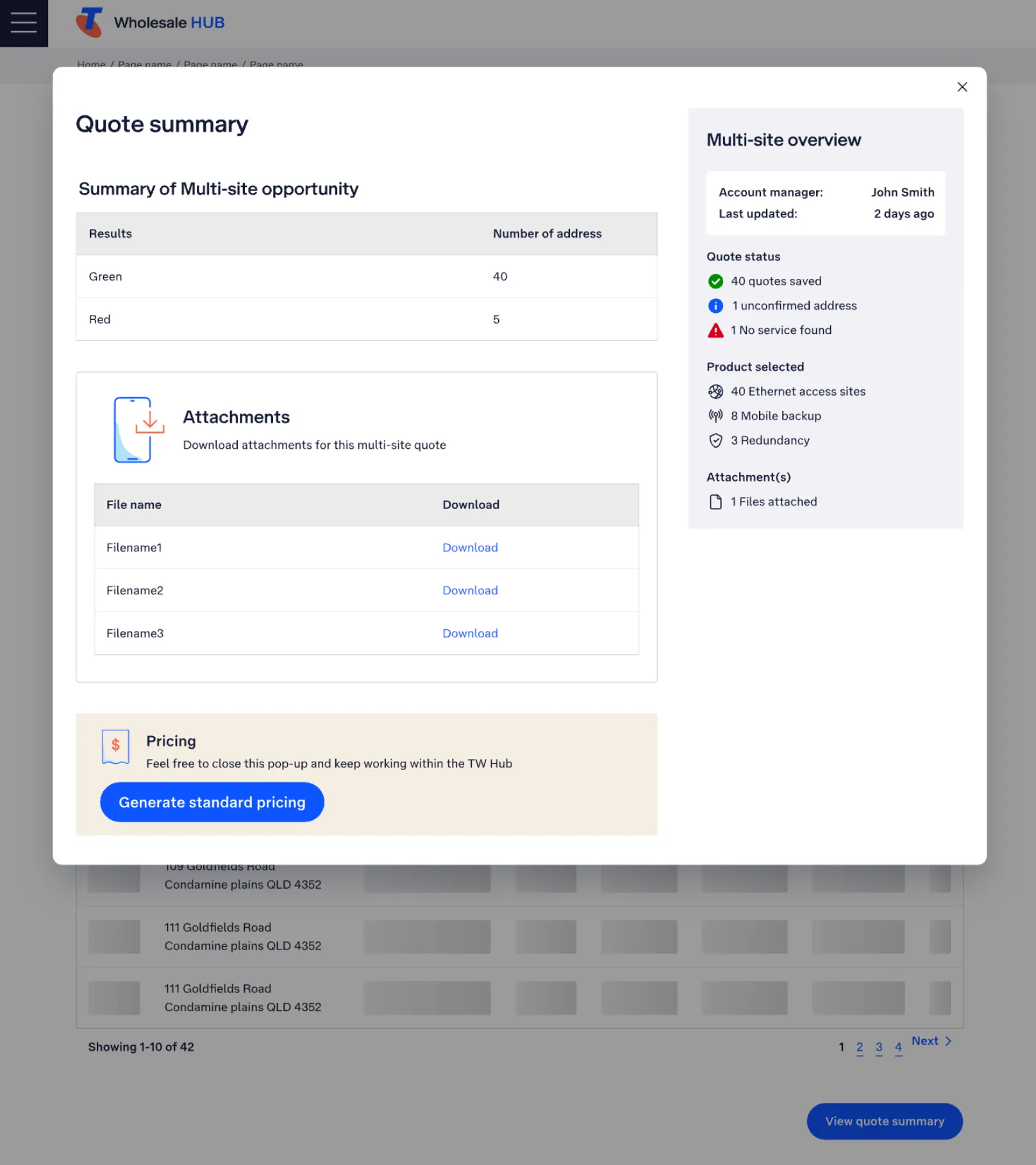The image size is (1036, 1165).
Task: Click Showing 1-10 of 42 text
Action: (141, 1047)
